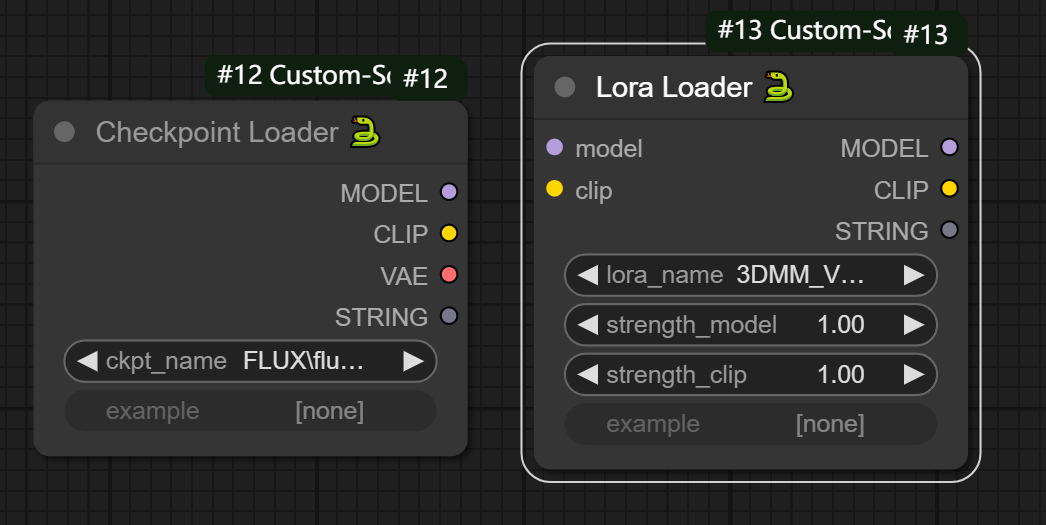
Task: Click the MODEL output socket on Checkpoint Loader
Action: pyautogui.click(x=449, y=192)
